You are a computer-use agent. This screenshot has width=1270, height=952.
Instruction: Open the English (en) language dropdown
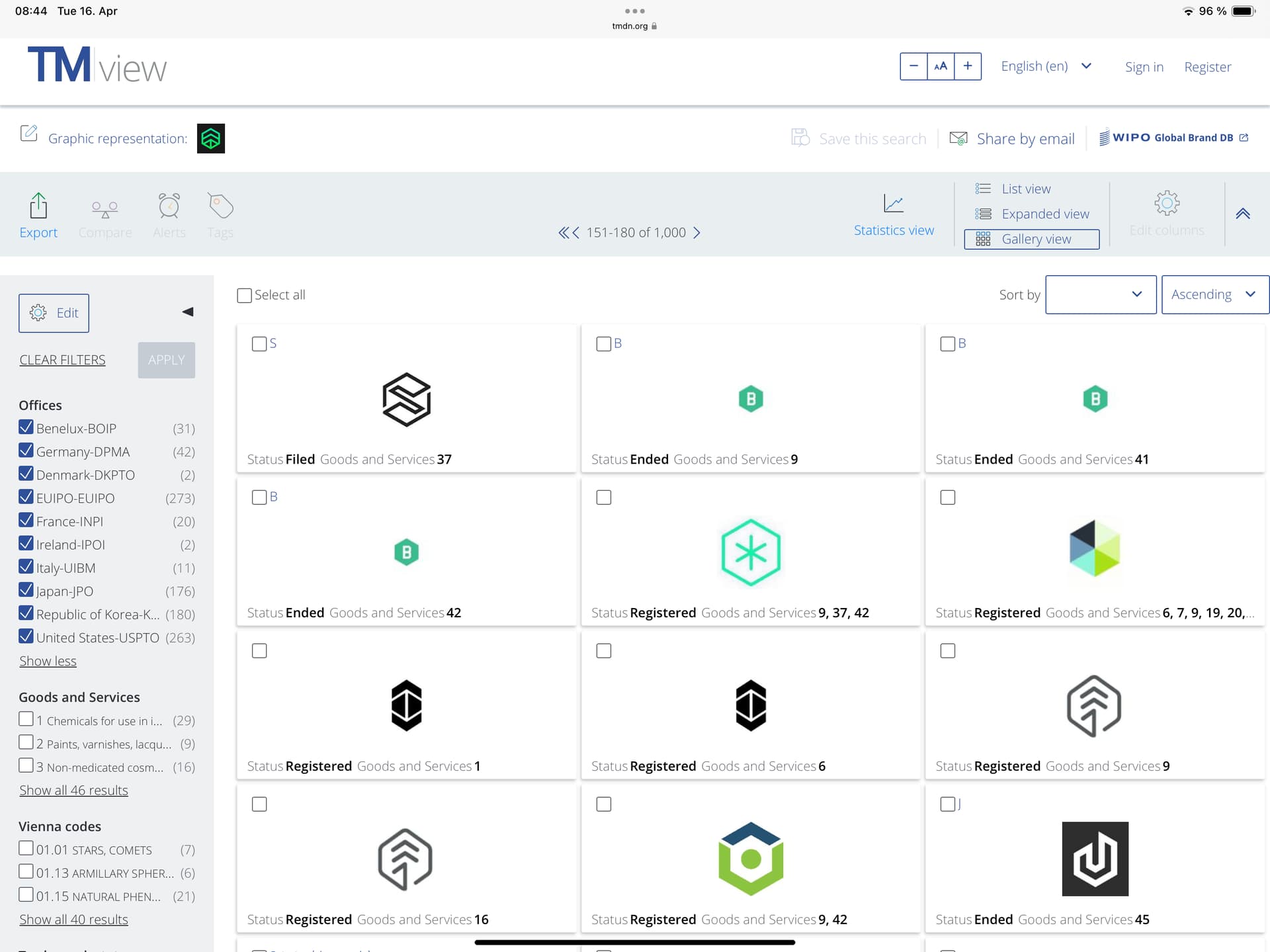(1046, 66)
